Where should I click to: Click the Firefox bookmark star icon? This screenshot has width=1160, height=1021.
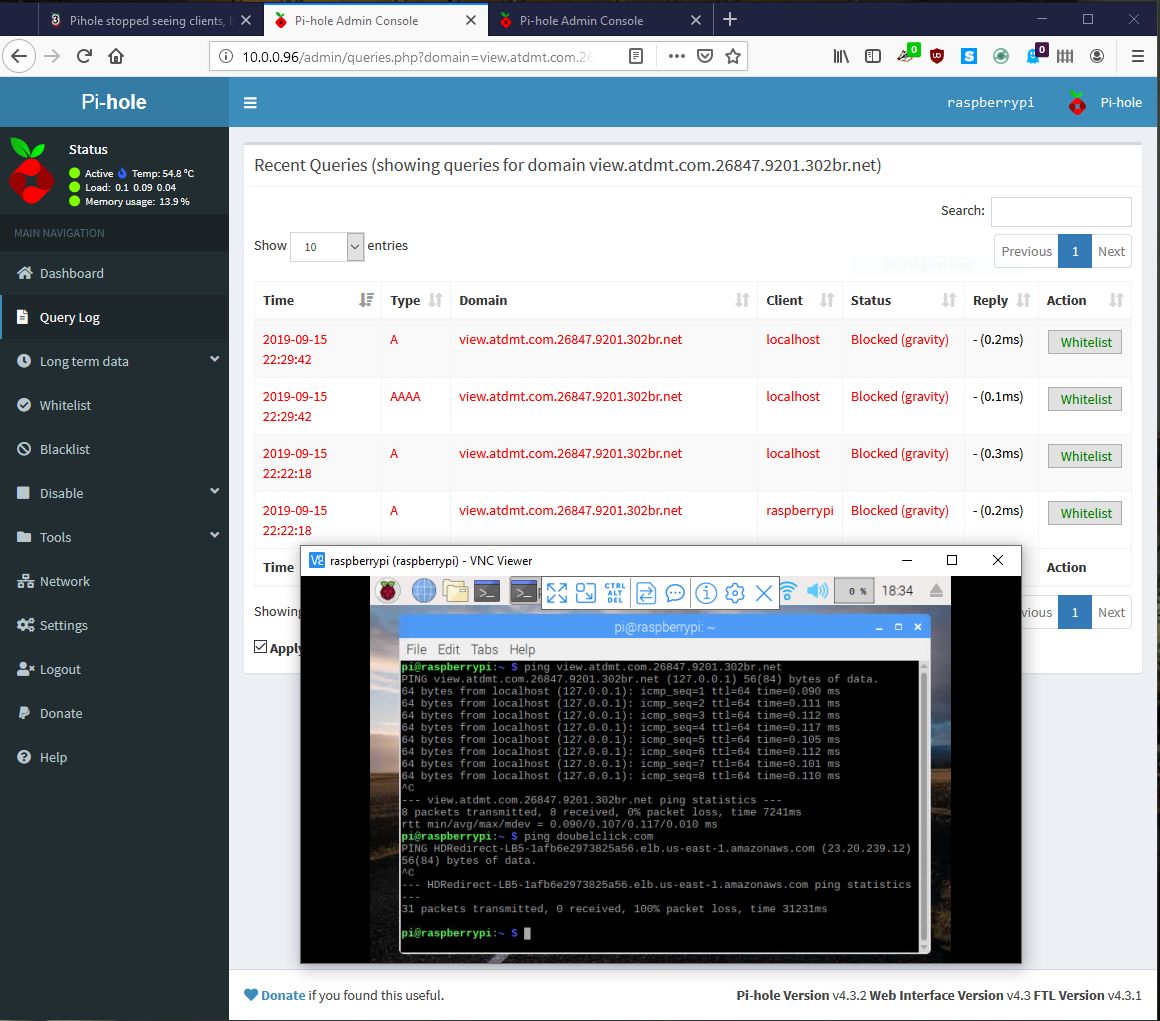coord(732,56)
